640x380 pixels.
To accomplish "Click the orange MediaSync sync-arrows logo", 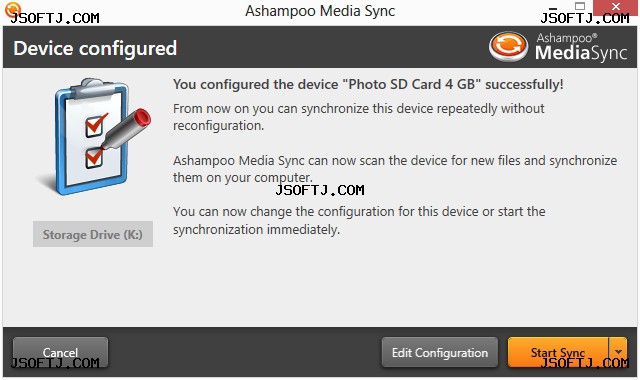I will tap(509, 47).
